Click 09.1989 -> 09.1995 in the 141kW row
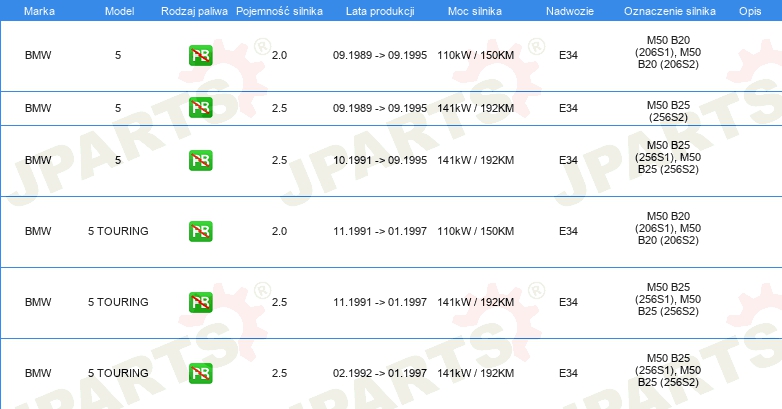Viewport: 782px width, 409px height. coord(380,108)
